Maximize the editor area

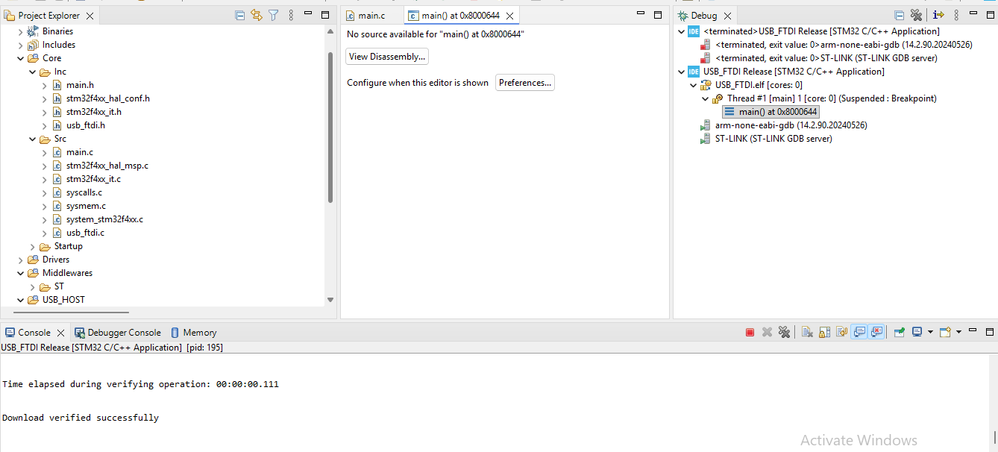click(659, 15)
